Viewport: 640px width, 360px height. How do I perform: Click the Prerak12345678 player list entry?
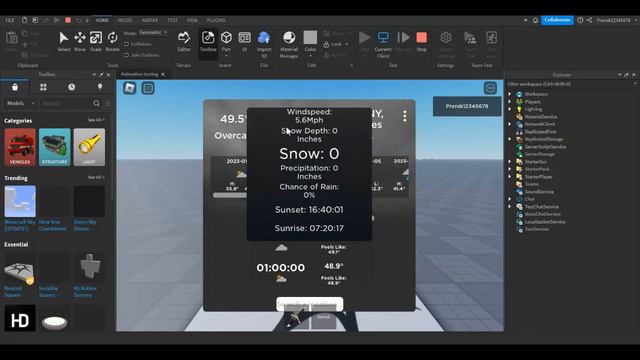[x=467, y=106]
